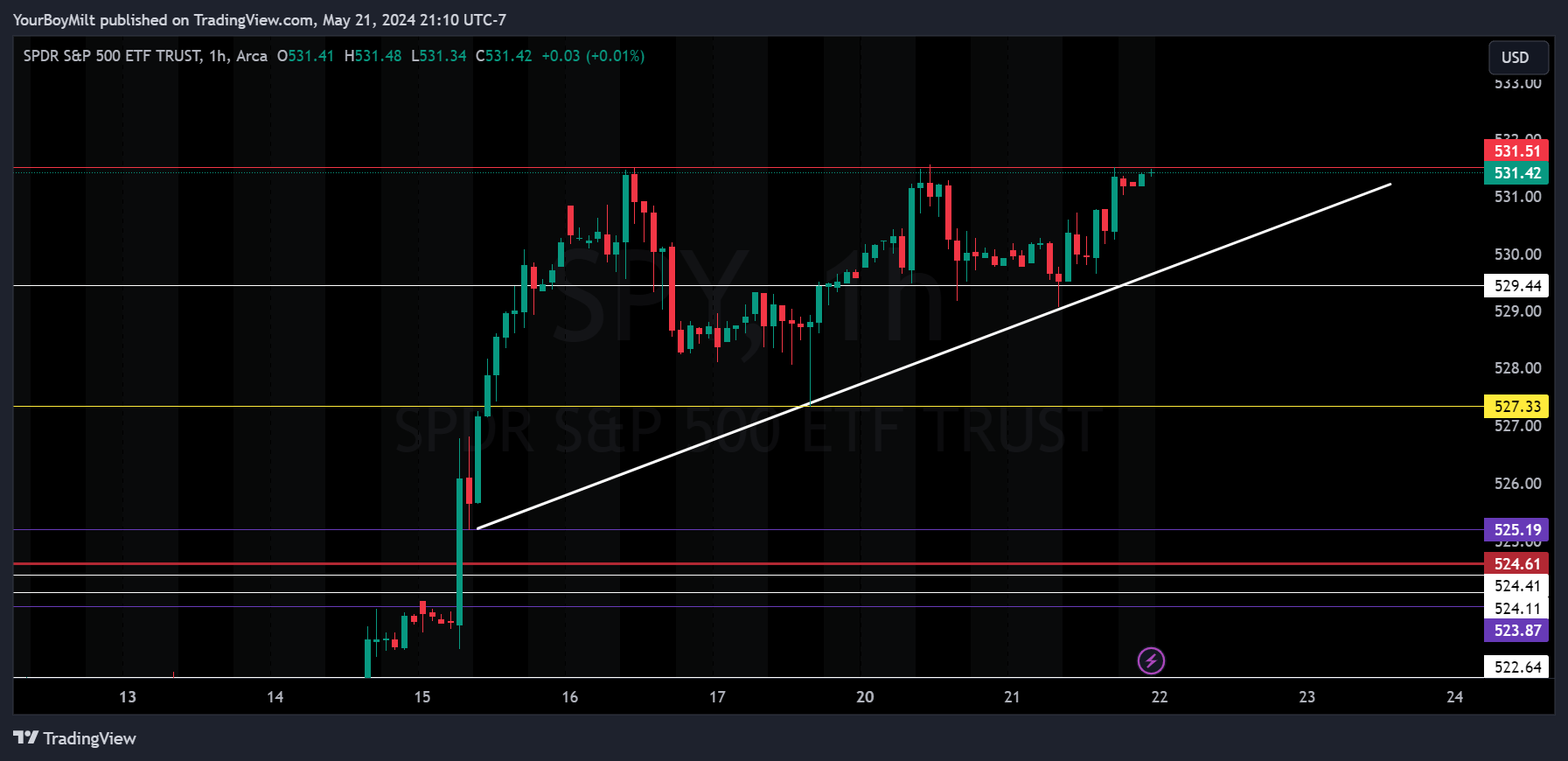
Task: Click date 21 on the time axis
Action: point(1012,697)
